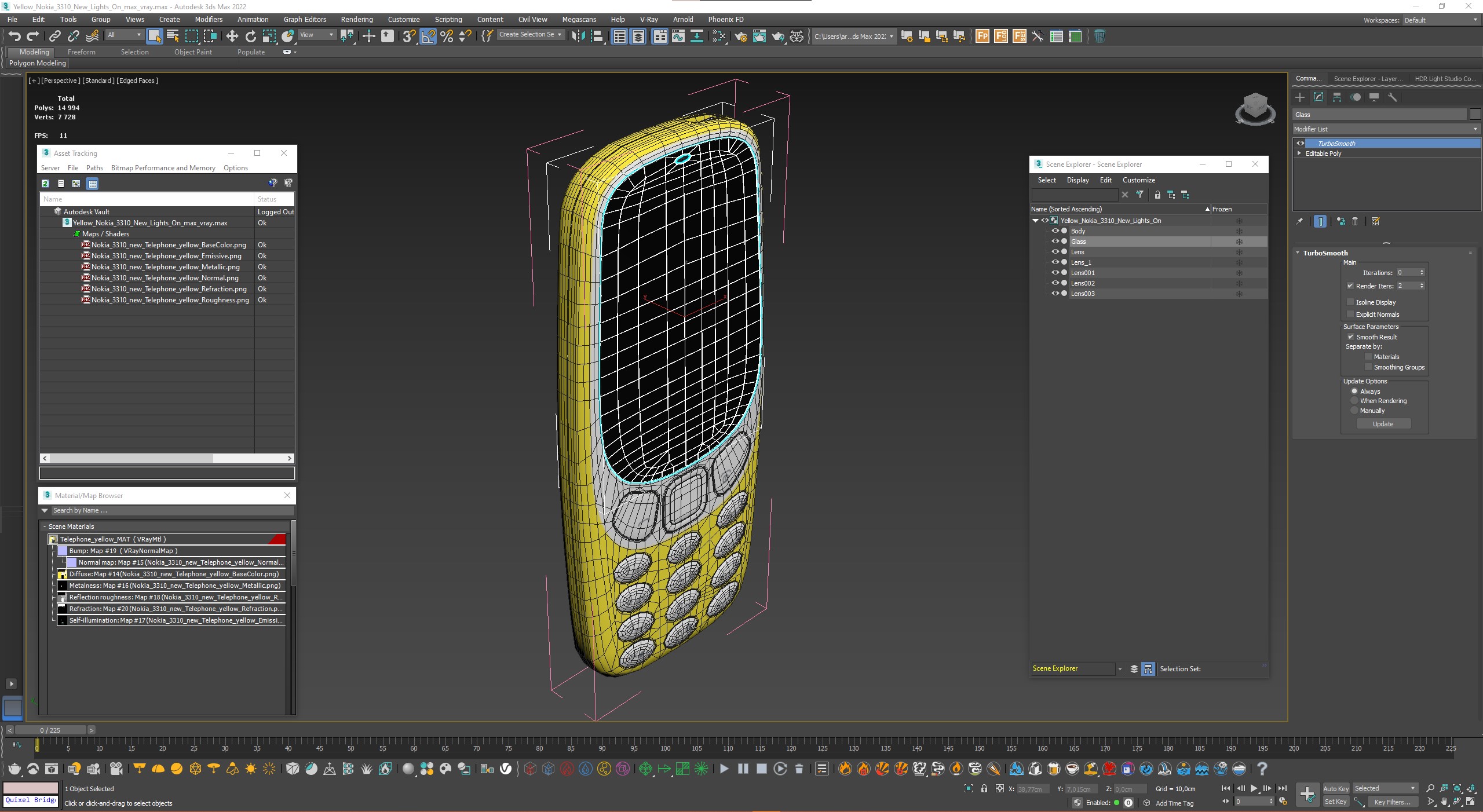
Task: Click the V-Ray menu item
Action: 648,19
